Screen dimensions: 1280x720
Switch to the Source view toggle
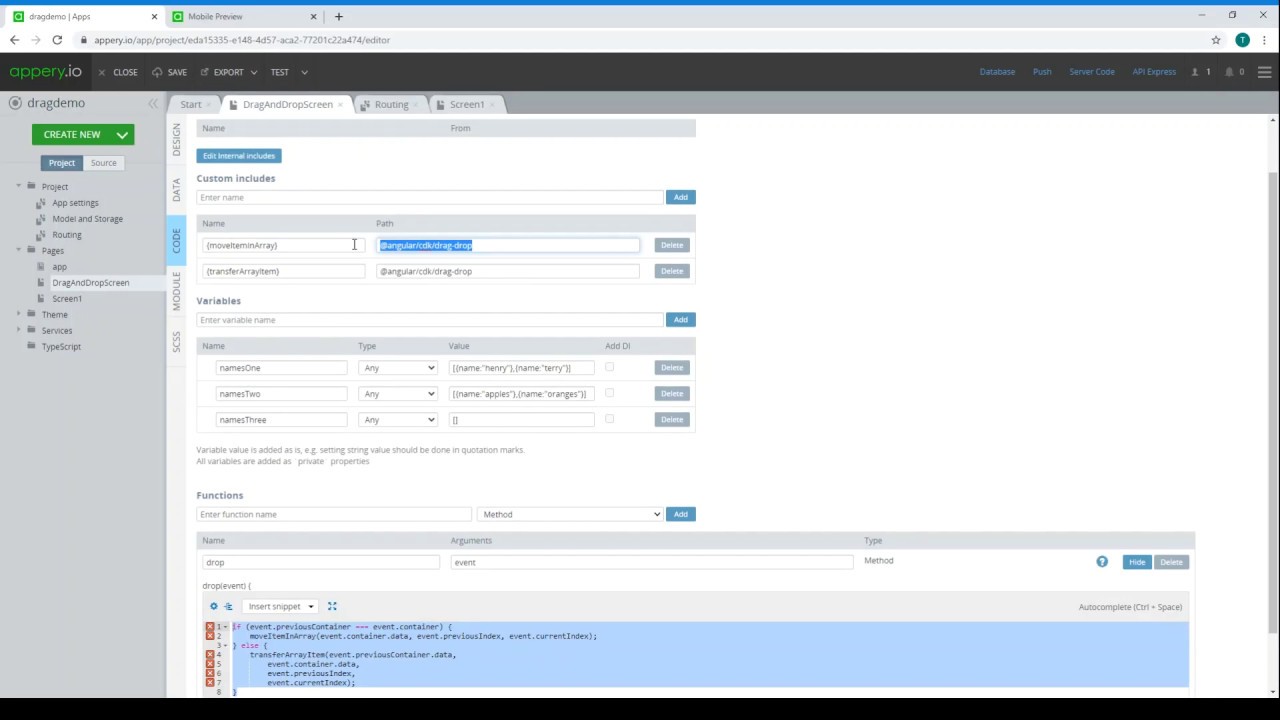pyautogui.click(x=103, y=163)
